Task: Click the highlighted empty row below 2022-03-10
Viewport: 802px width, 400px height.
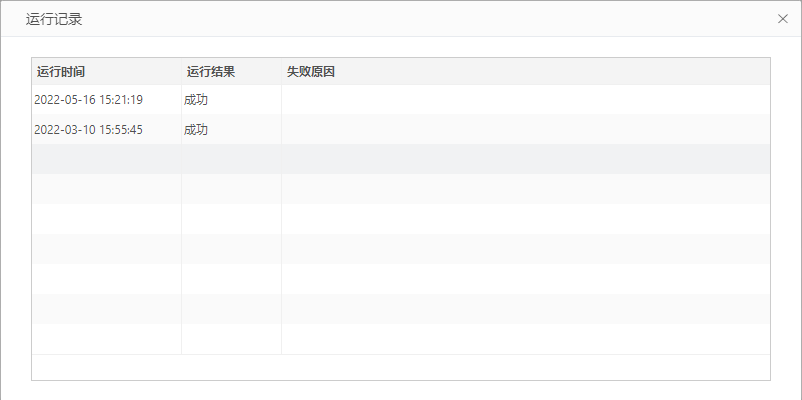Action: (400, 160)
